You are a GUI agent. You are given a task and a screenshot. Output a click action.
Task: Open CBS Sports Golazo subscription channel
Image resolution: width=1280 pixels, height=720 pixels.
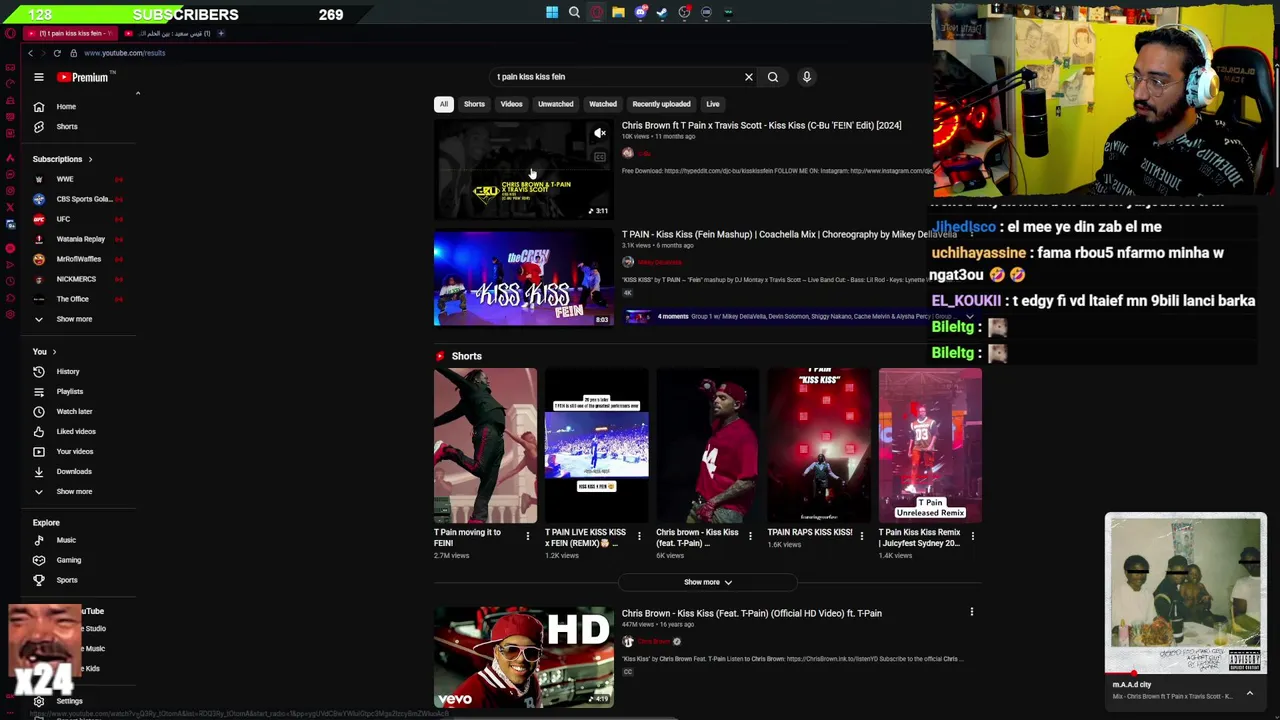click(x=83, y=199)
